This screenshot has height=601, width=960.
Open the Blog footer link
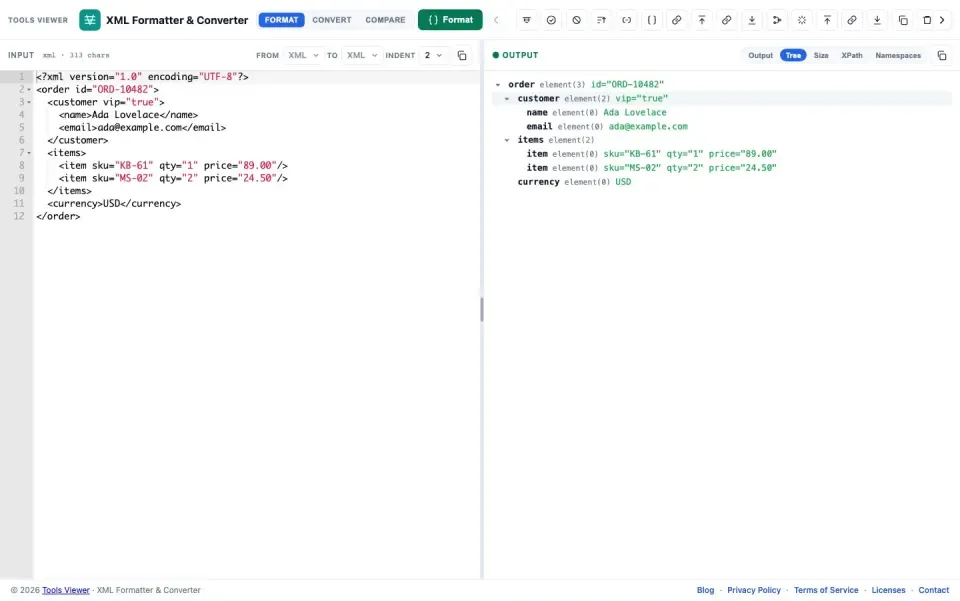[705, 590]
